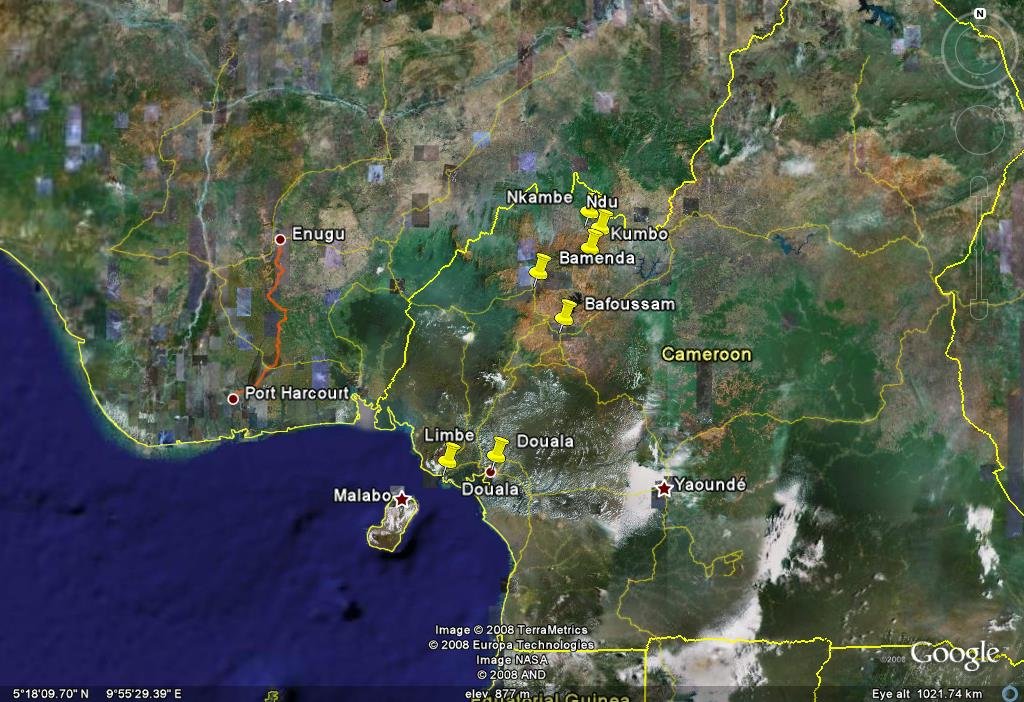Open the Limbe pushpin placemark

450,455
